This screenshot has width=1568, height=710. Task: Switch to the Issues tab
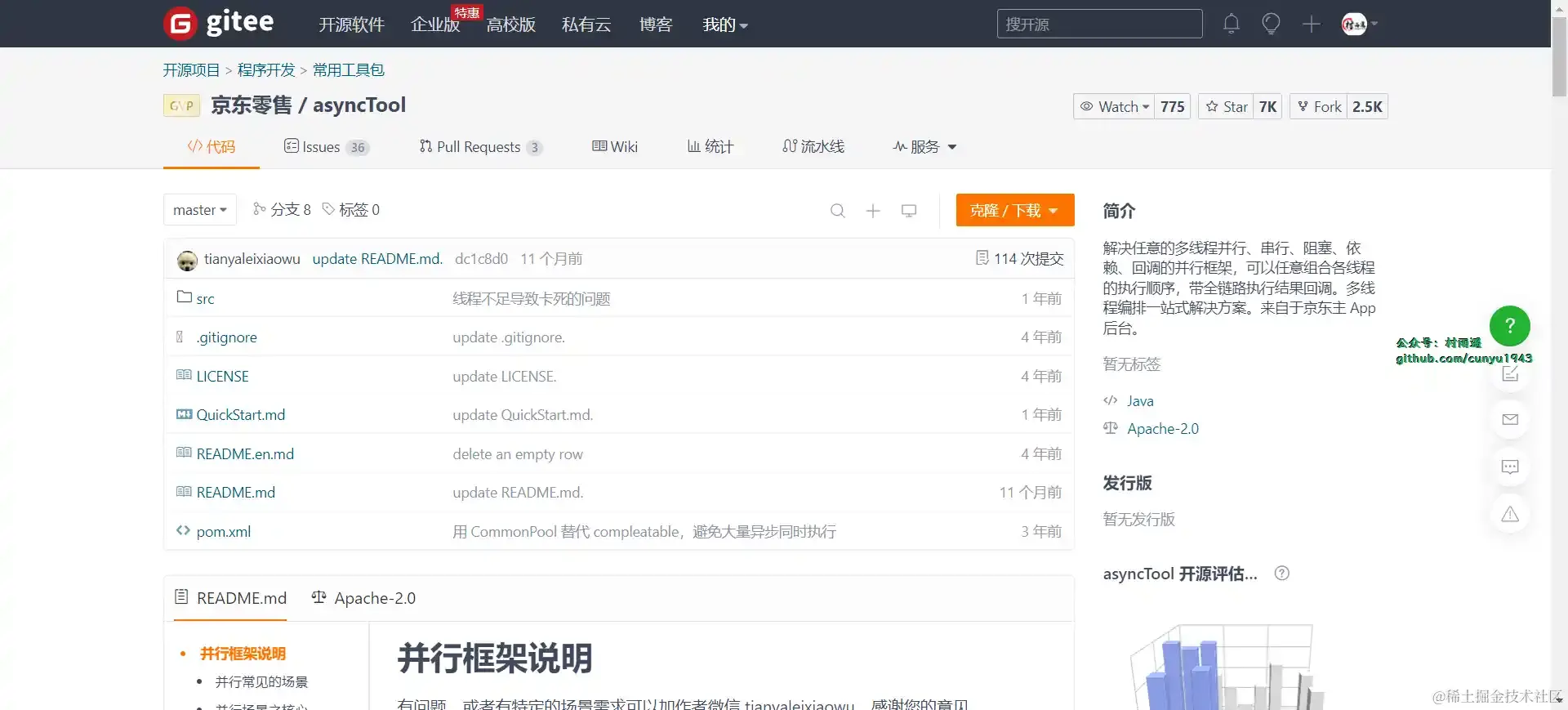click(327, 147)
